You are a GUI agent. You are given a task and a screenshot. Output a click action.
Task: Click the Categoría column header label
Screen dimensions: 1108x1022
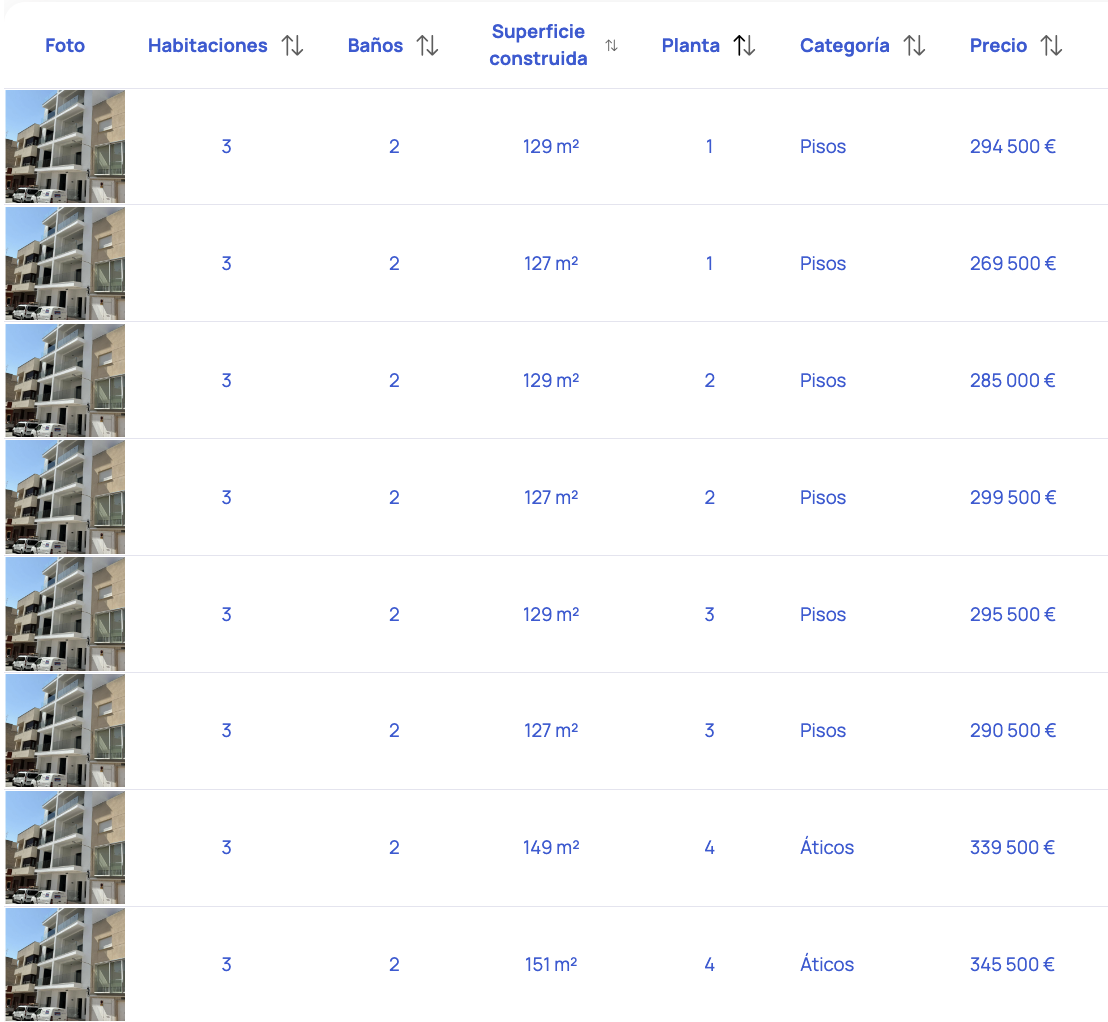coord(844,46)
